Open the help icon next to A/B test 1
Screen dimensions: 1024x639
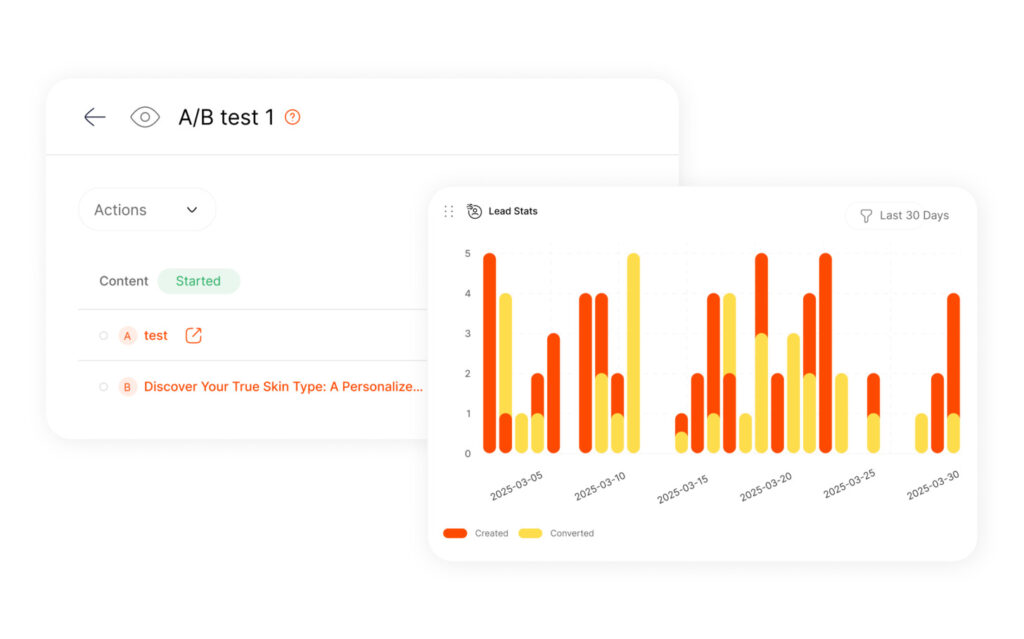(x=292, y=117)
